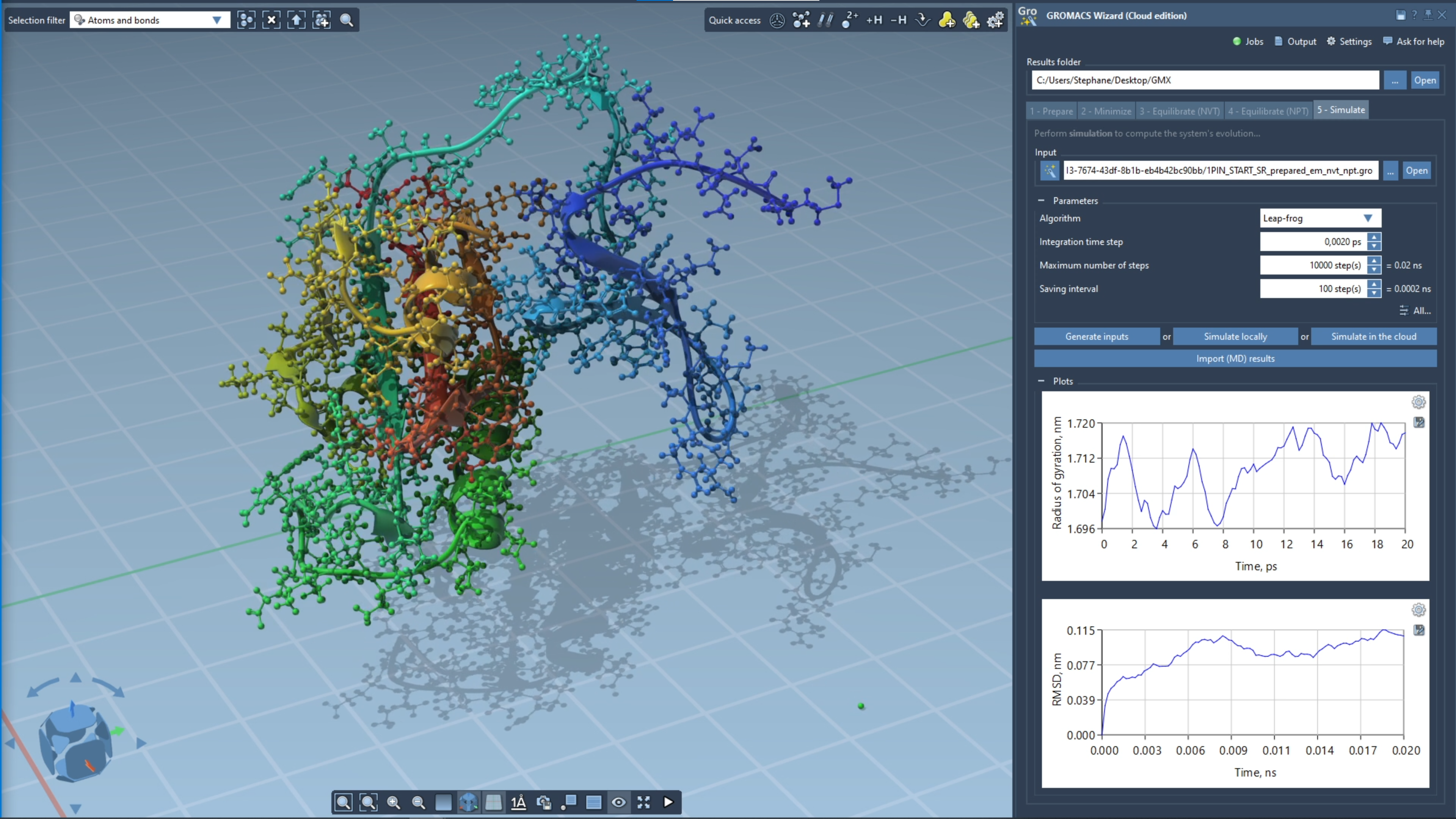Viewport: 1456px width, 819px height.
Task: Toggle the grid floor display button
Action: click(493, 802)
